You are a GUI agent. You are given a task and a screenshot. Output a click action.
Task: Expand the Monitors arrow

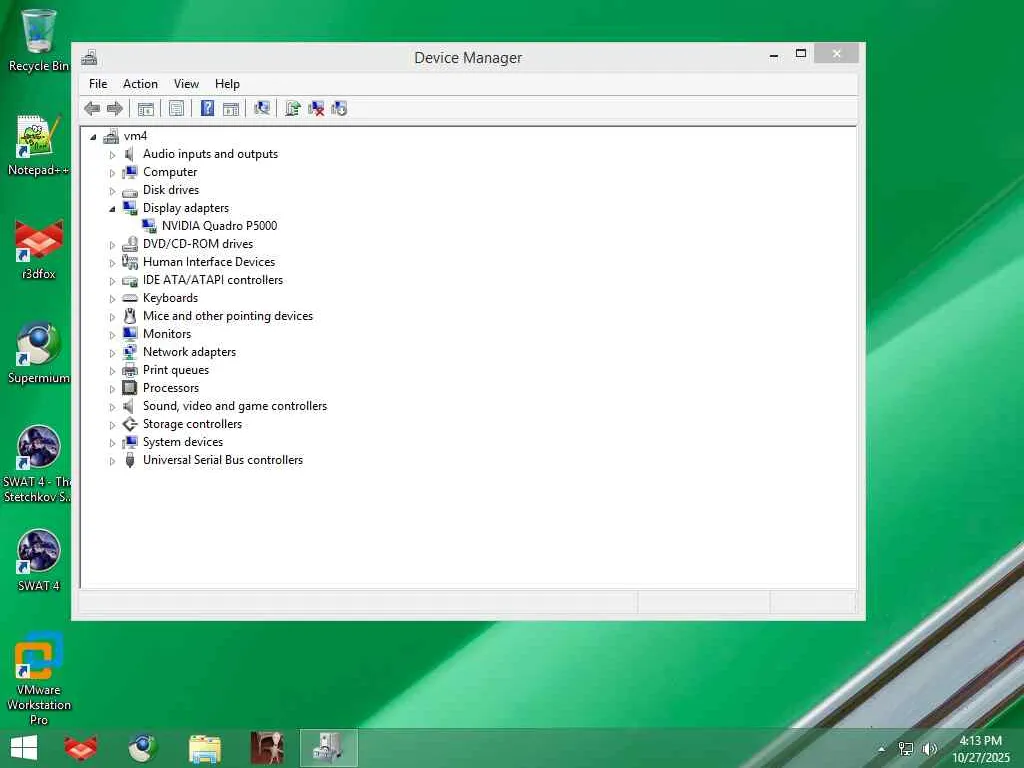[112, 334]
